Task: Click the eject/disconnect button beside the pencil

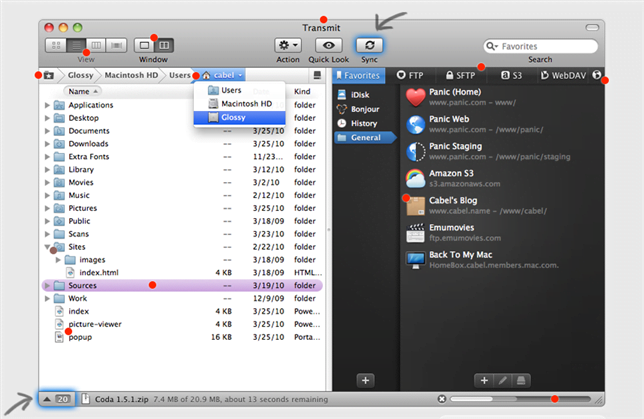Action: click(x=521, y=381)
